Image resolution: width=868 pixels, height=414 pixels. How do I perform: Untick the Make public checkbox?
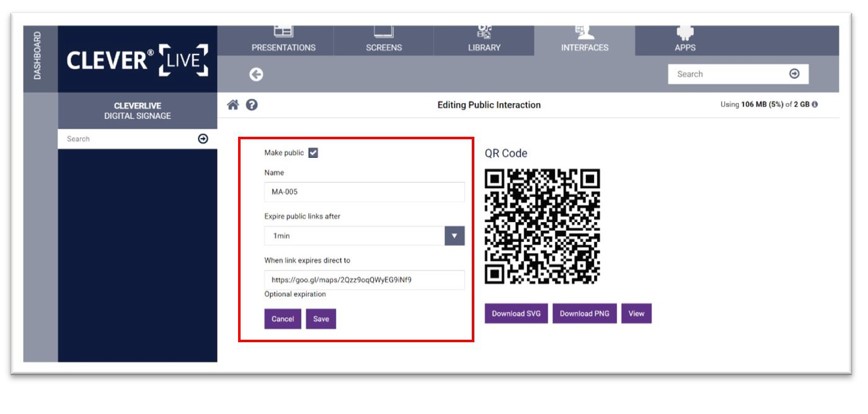click(313, 153)
